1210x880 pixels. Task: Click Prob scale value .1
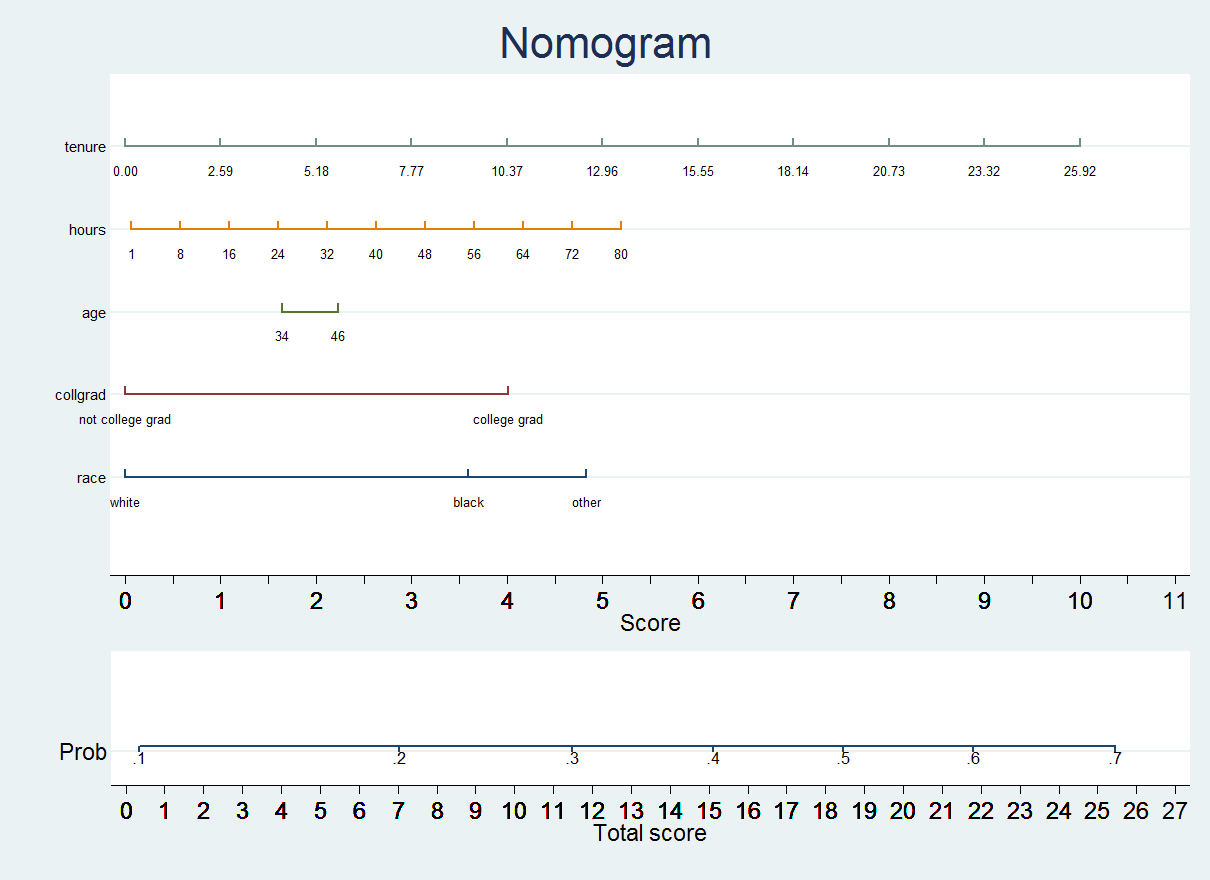pyautogui.click(x=139, y=760)
